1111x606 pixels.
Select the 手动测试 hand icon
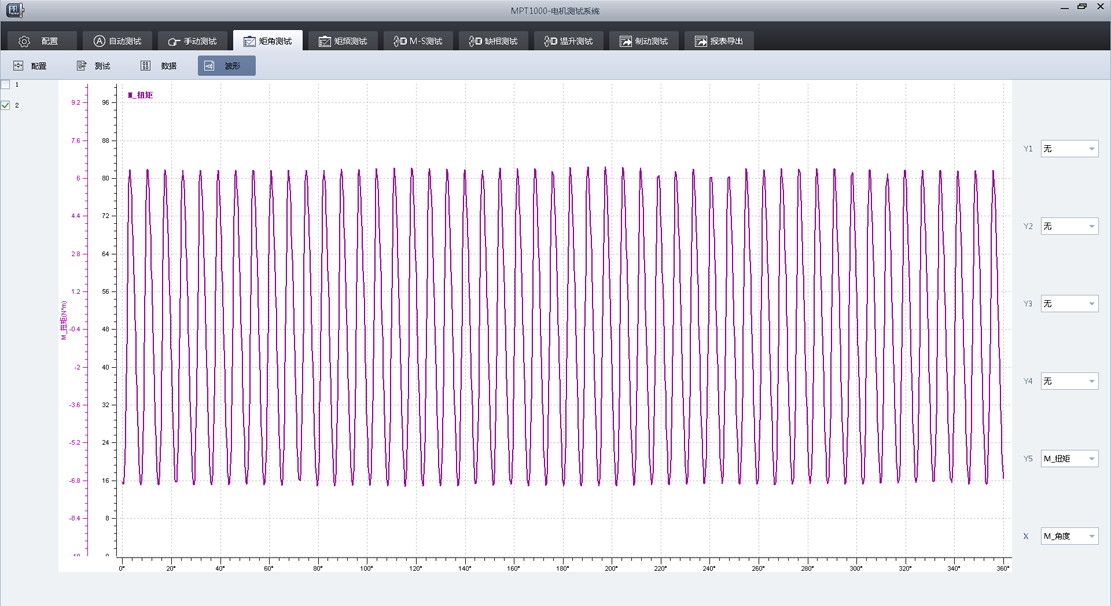pos(174,42)
